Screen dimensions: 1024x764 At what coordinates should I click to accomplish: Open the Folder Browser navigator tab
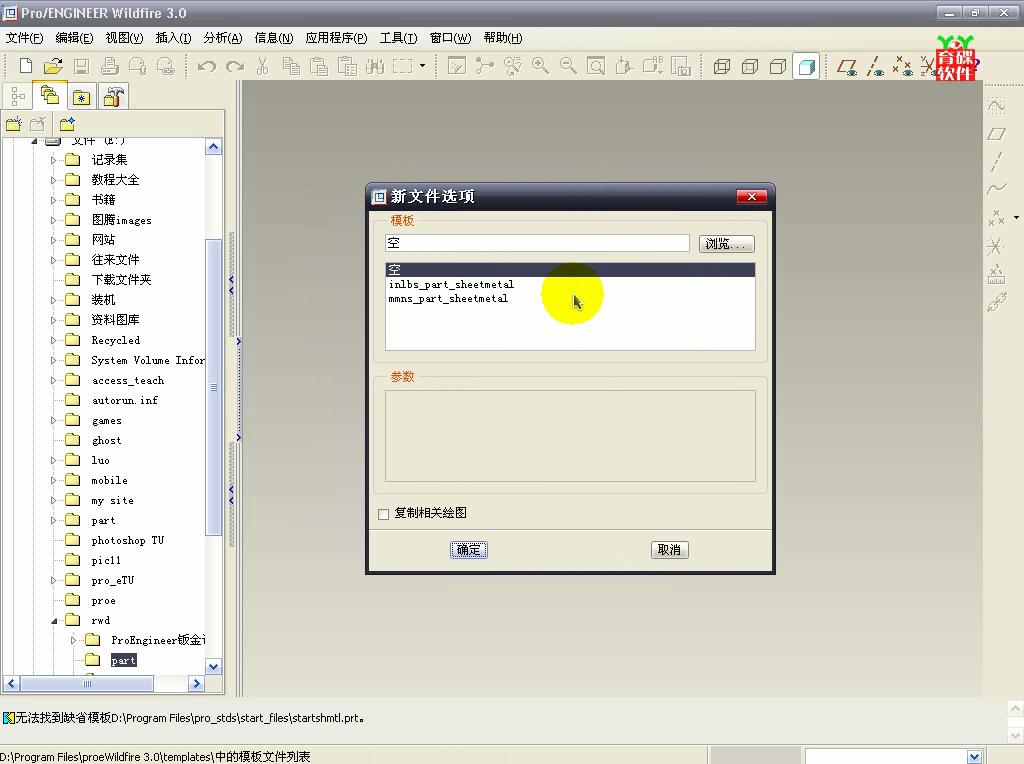(x=50, y=96)
